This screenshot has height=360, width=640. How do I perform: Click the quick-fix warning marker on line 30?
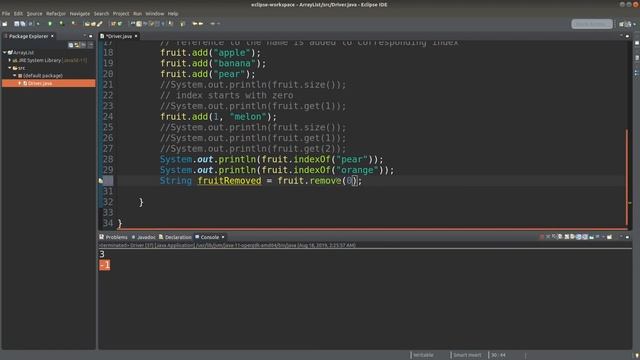(101, 180)
